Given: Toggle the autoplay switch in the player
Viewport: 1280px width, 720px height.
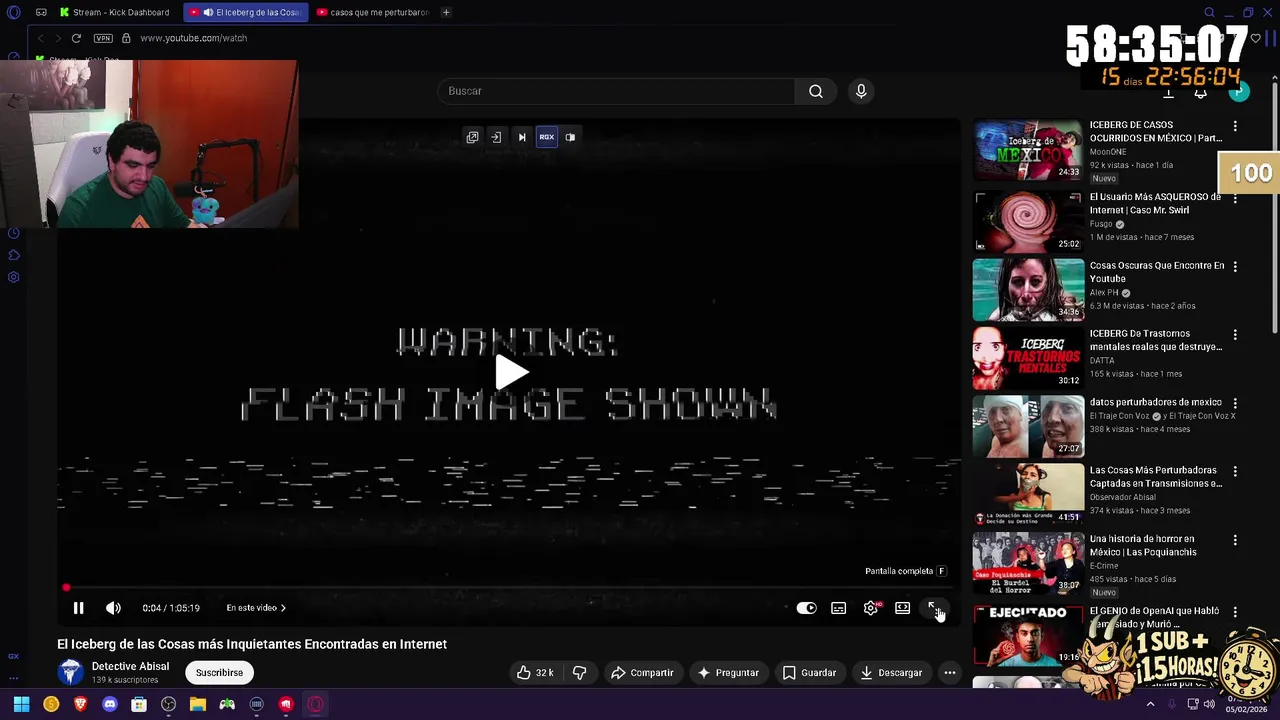Looking at the screenshot, I should pyautogui.click(x=806, y=608).
